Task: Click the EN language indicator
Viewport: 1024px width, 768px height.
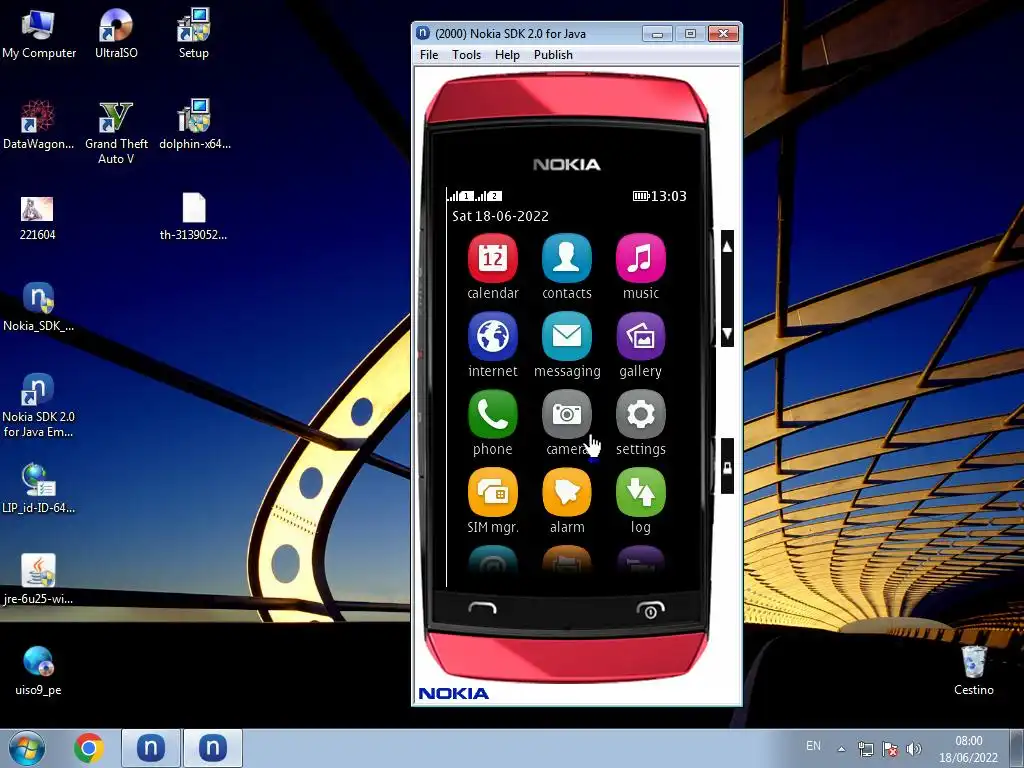Action: [x=813, y=746]
